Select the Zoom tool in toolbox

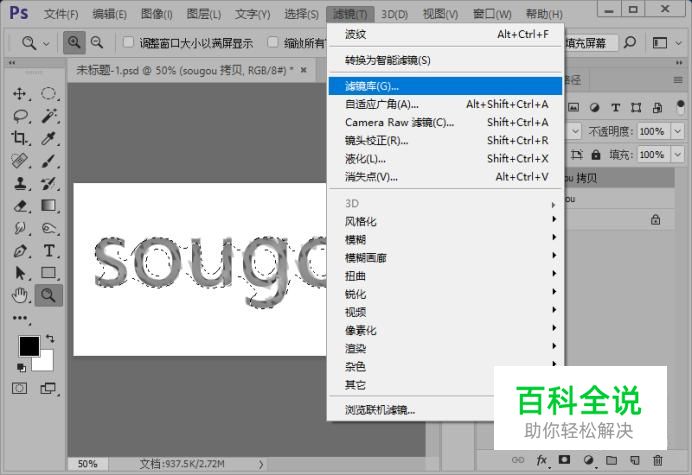pyautogui.click(x=49, y=295)
